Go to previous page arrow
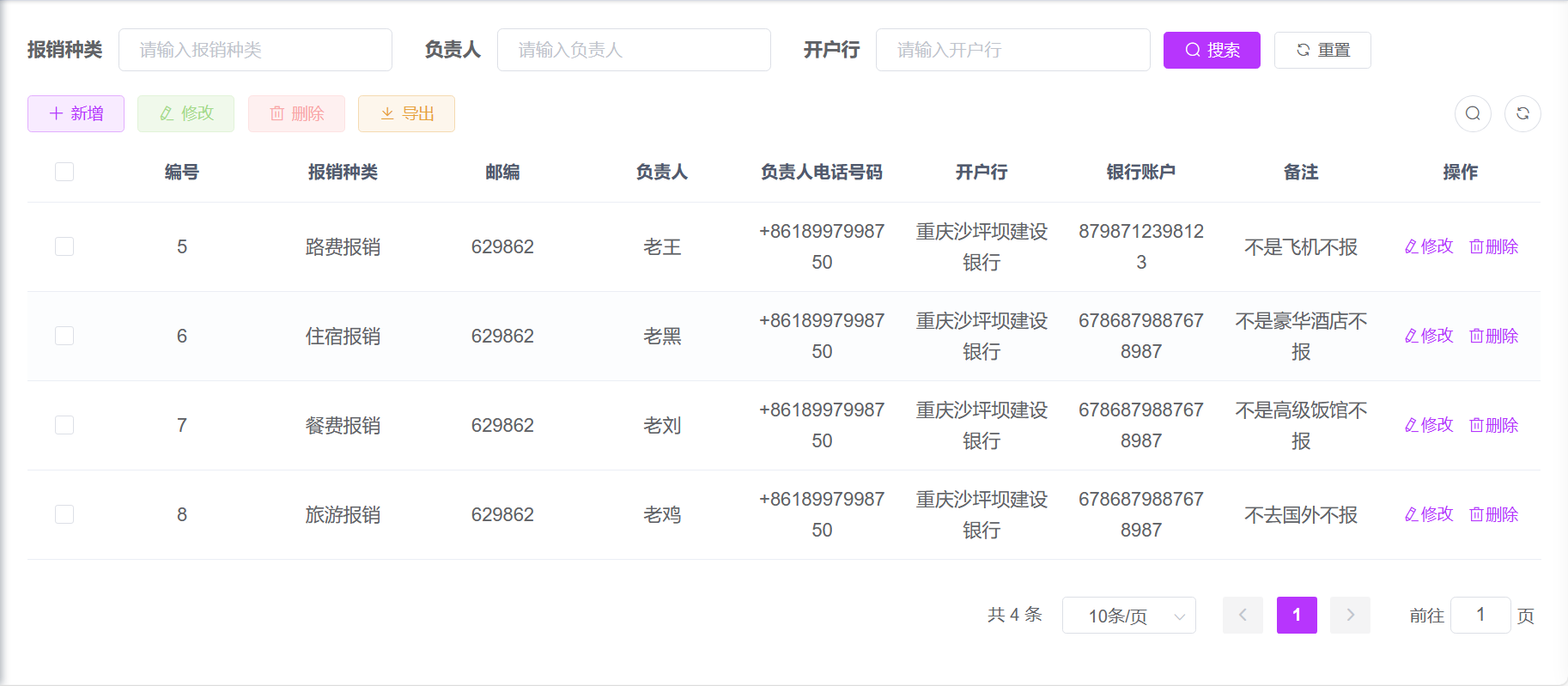 coord(1243,616)
